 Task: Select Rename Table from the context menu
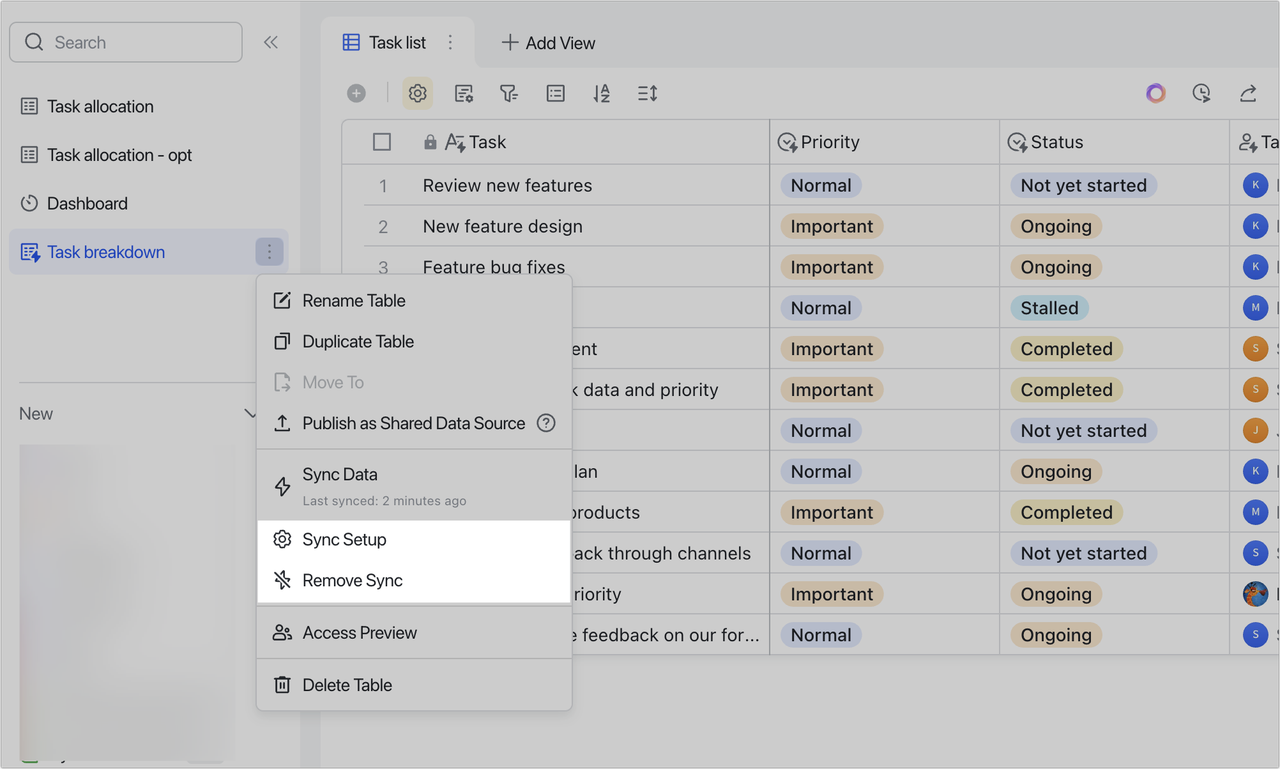pos(352,300)
